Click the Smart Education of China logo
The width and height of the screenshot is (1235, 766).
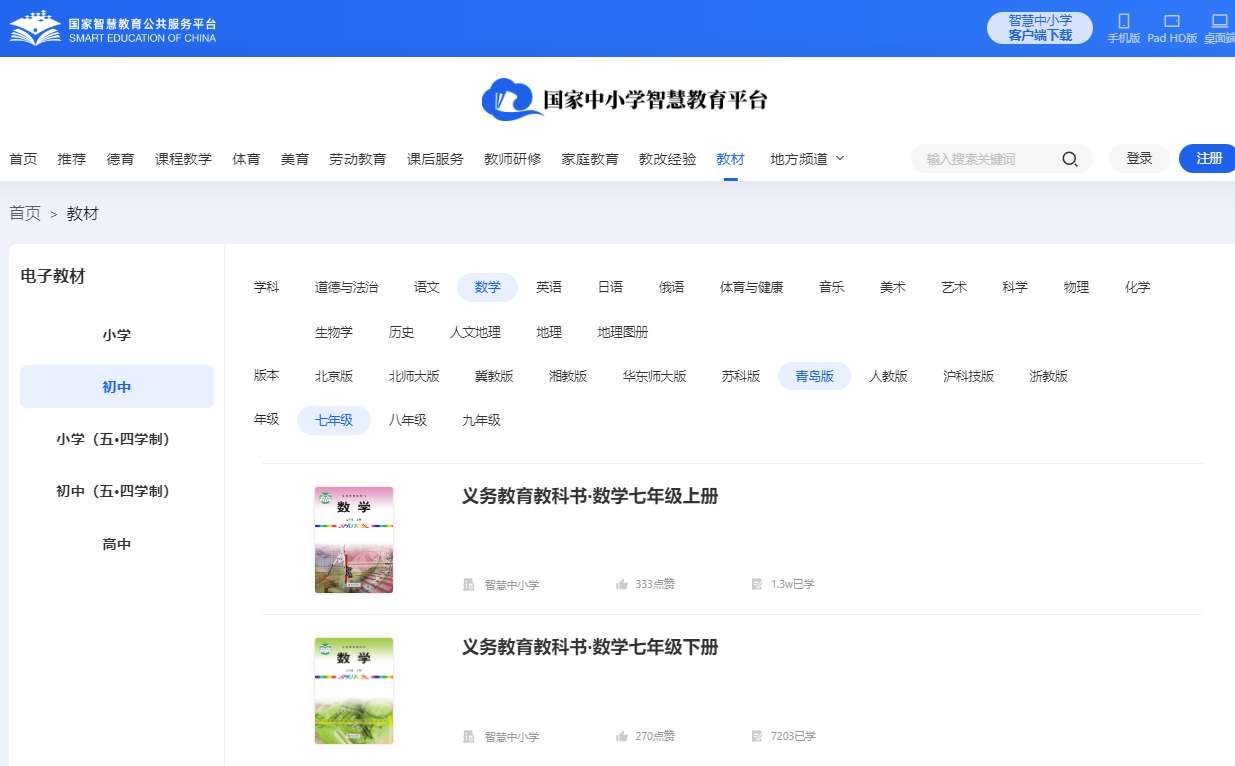(x=113, y=29)
